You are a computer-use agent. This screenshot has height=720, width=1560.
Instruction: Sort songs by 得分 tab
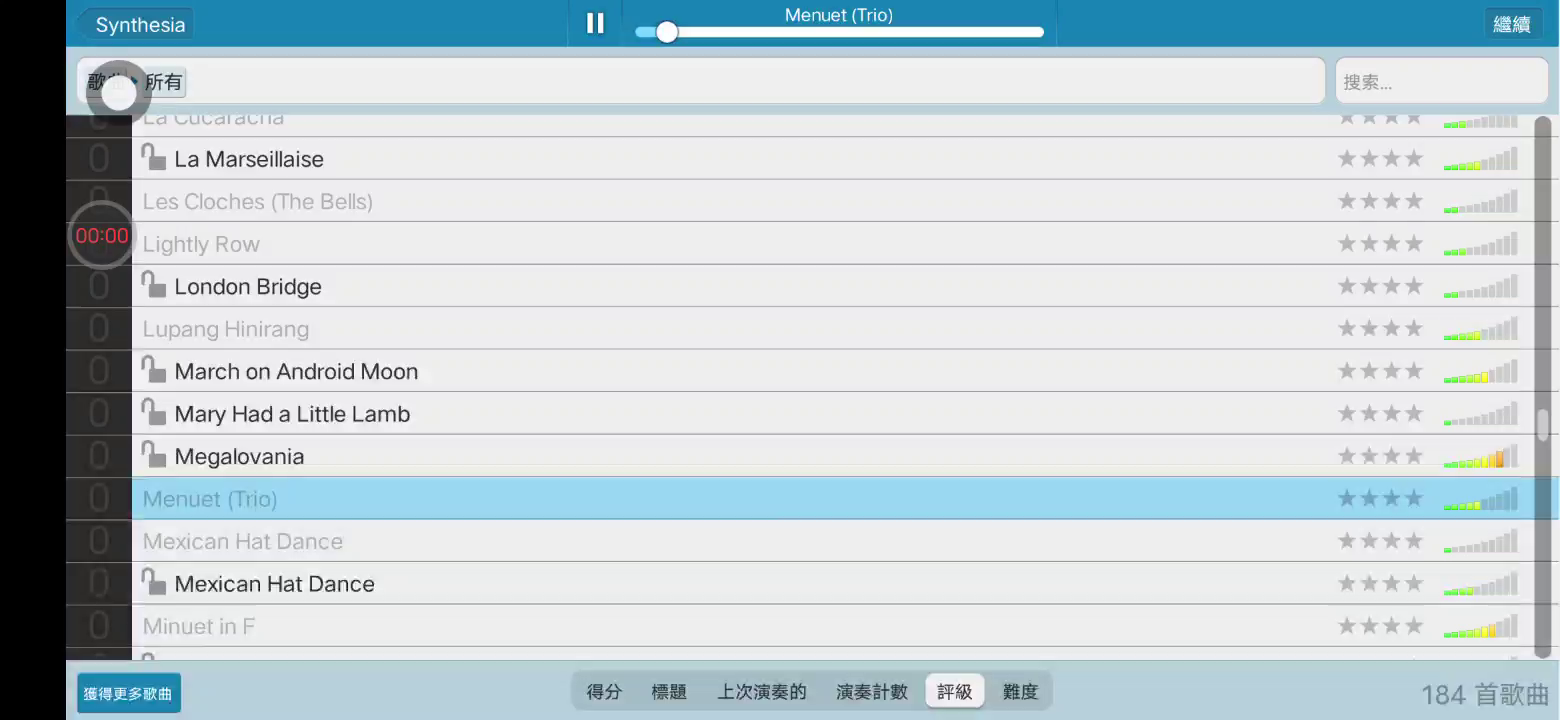point(604,691)
